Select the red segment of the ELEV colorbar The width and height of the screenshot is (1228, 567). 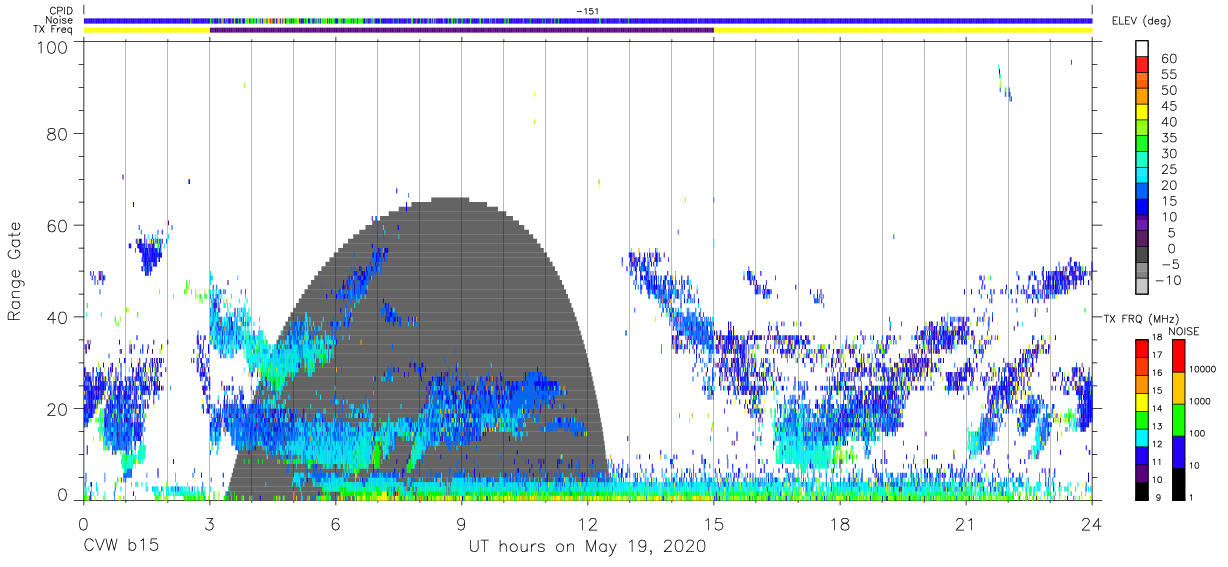click(1142, 65)
